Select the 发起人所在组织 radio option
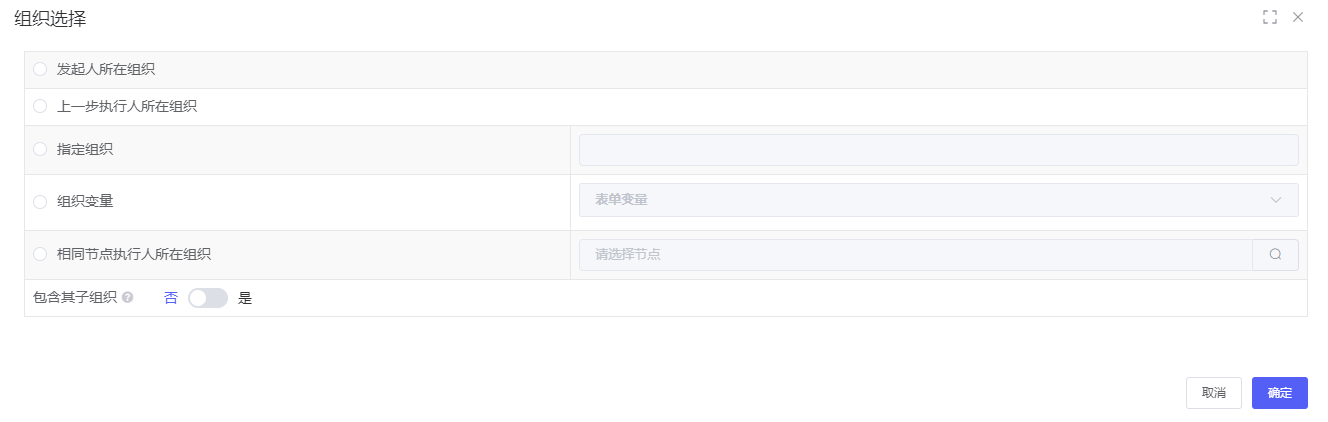The width and height of the screenshot is (1328, 422). coord(40,70)
